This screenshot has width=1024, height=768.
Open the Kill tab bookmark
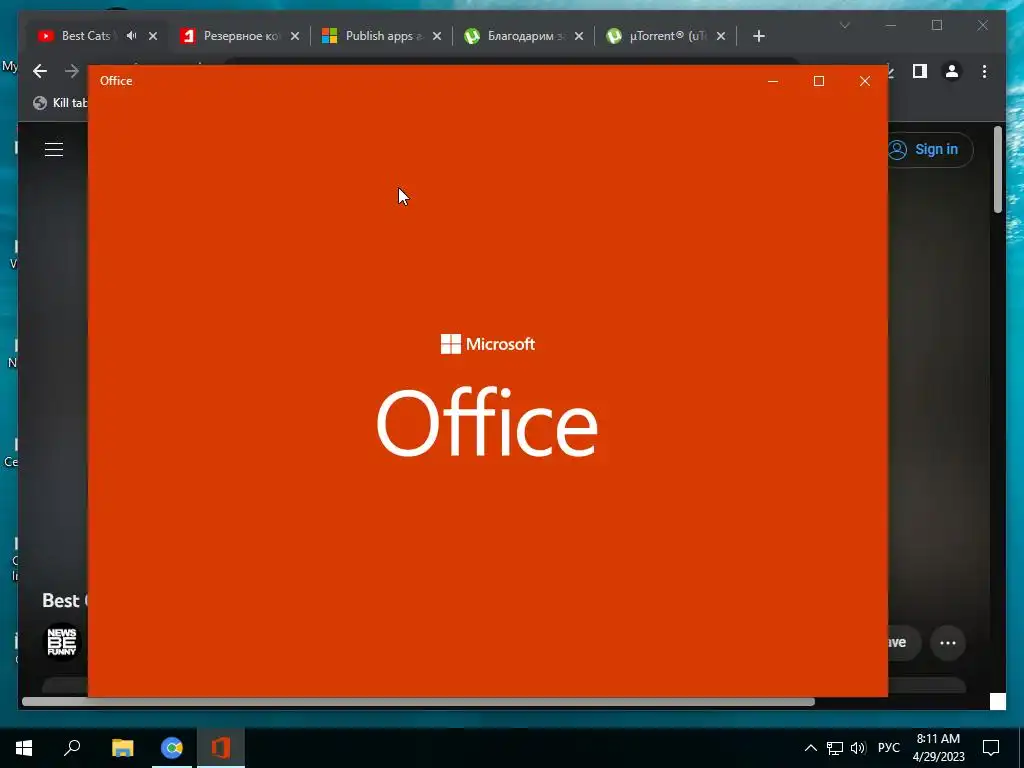(60, 103)
